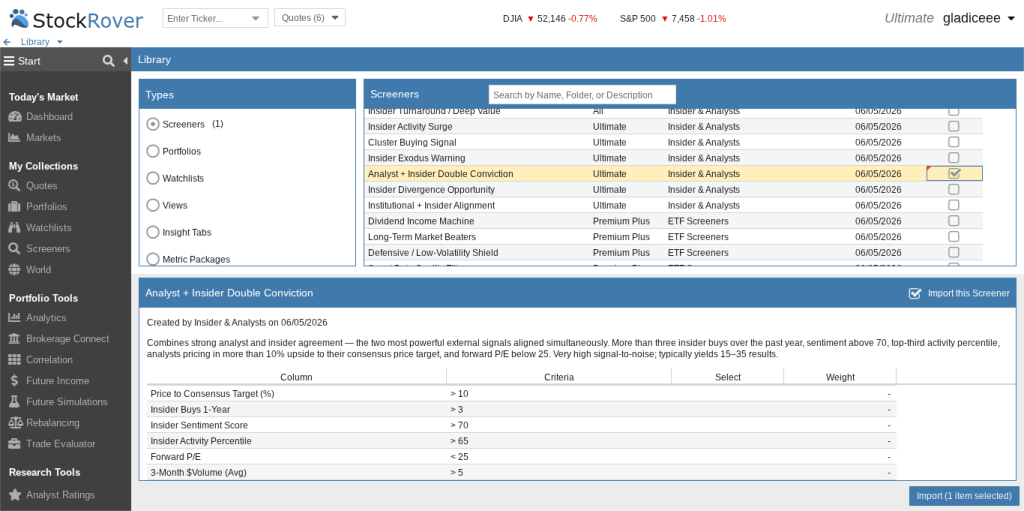Screen dimensions: 1024x511
Task: Select the Watchlists radio button
Action: [153, 178]
